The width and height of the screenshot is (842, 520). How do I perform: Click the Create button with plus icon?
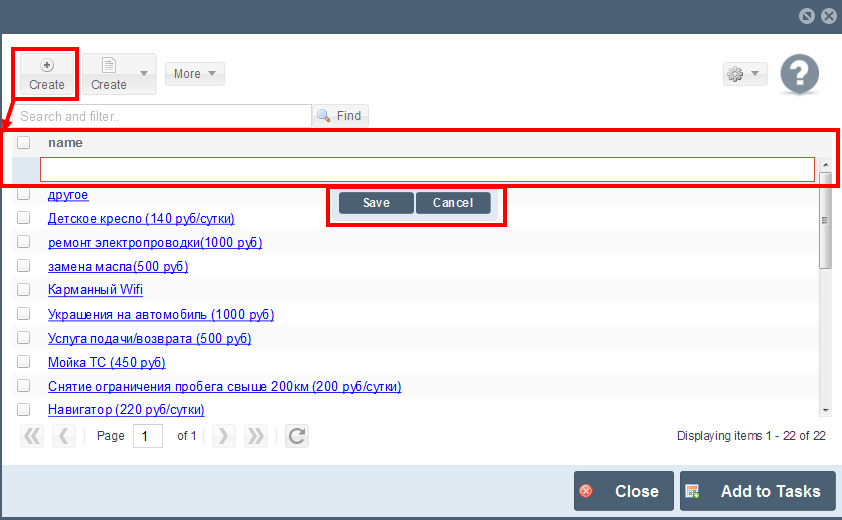point(47,74)
